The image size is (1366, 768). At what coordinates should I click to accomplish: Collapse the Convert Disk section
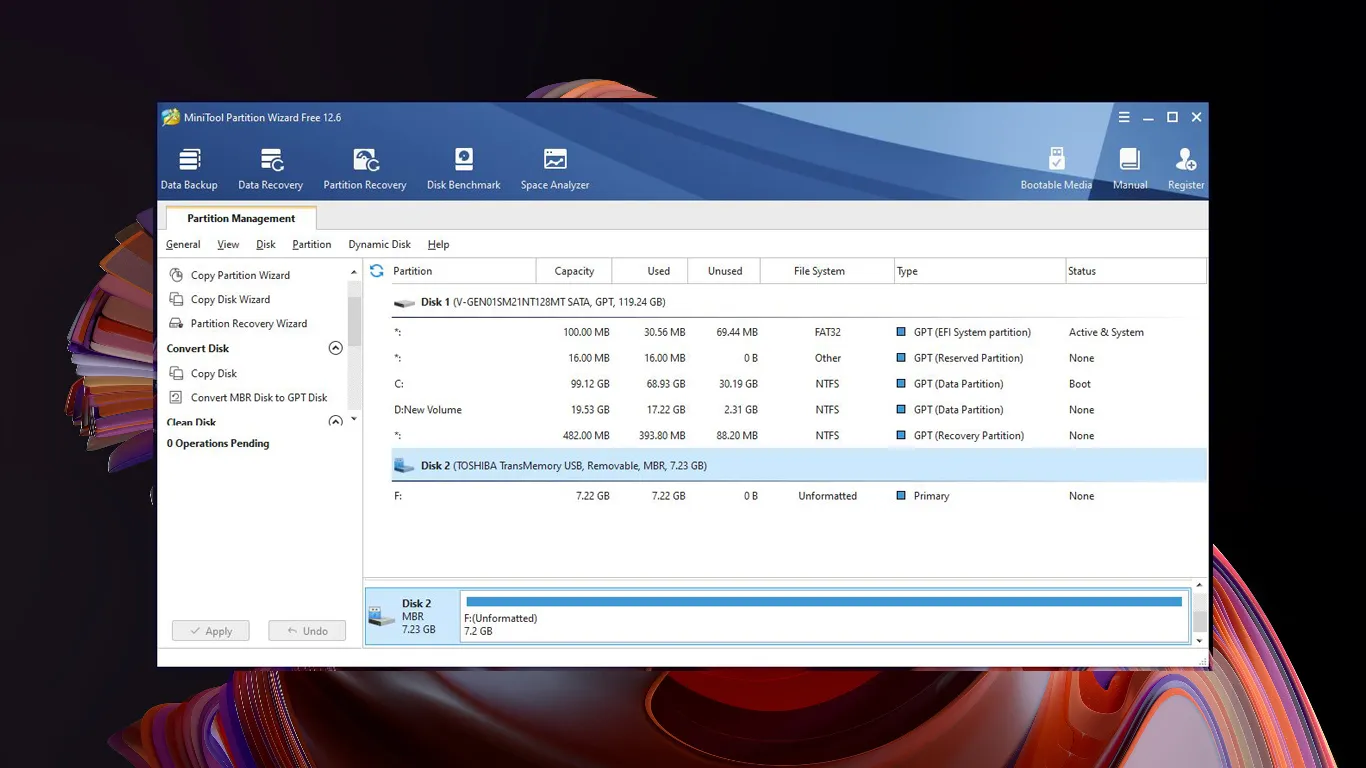coord(335,348)
